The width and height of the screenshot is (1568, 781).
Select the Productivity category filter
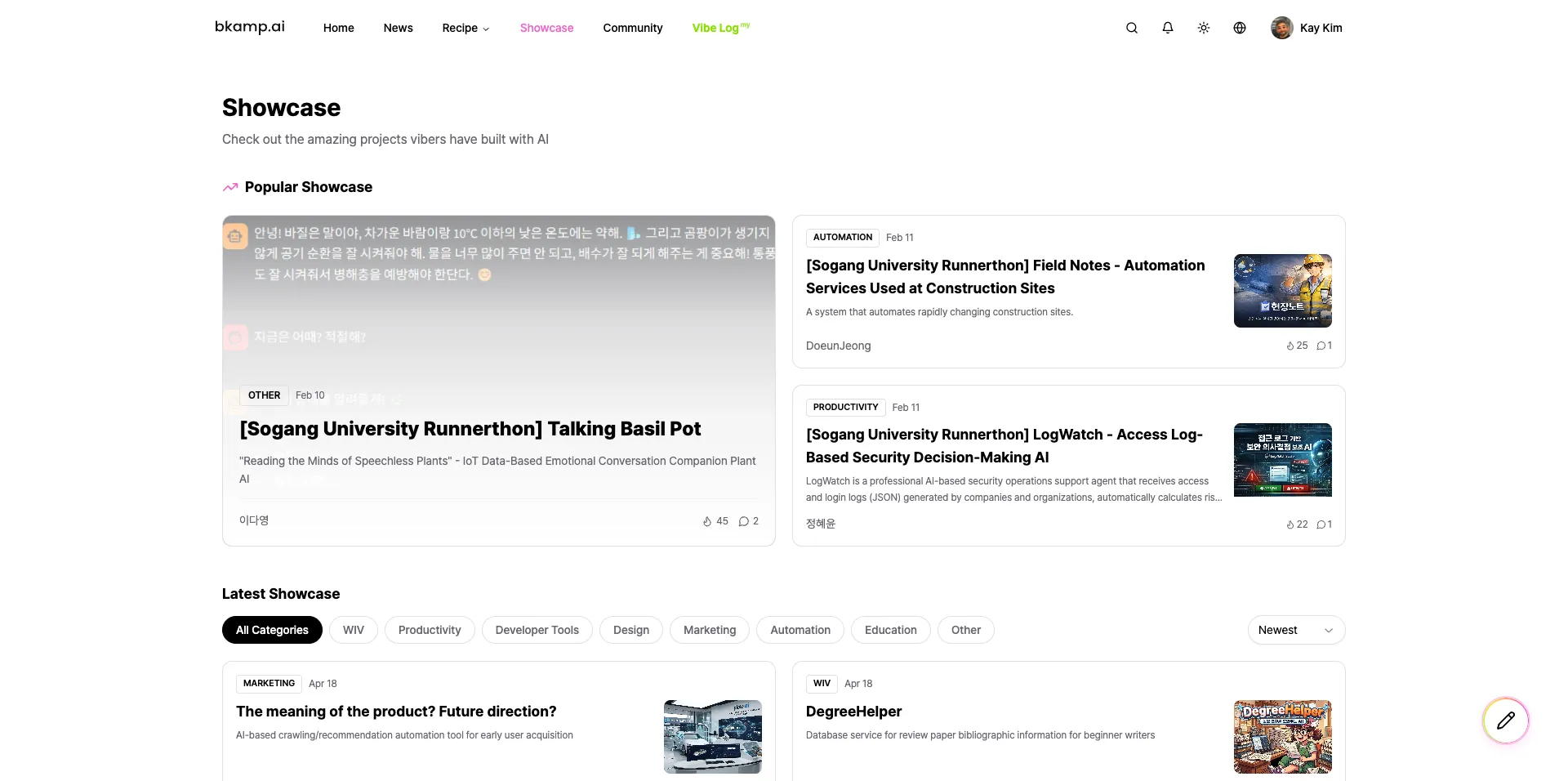[x=430, y=630]
